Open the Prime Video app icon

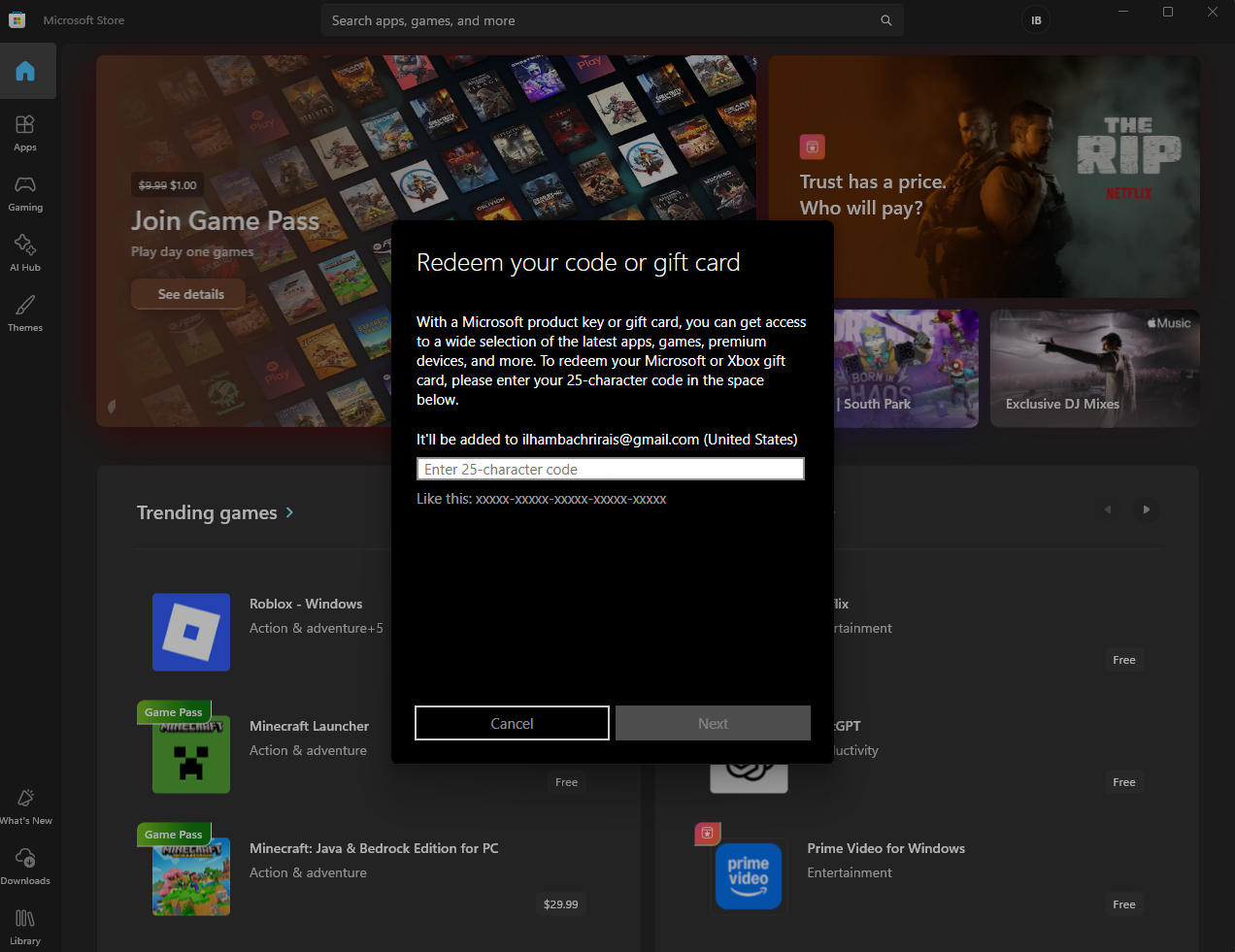tap(749, 877)
